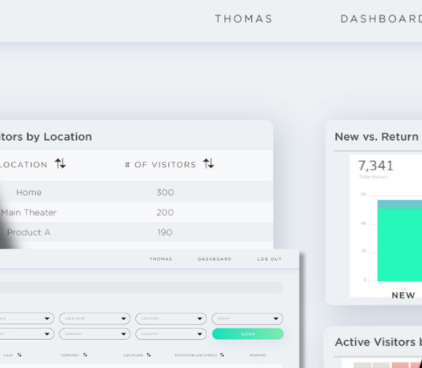Open the Company filter dropdown in front window
Screen dimensions: 422x368
(95, 334)
